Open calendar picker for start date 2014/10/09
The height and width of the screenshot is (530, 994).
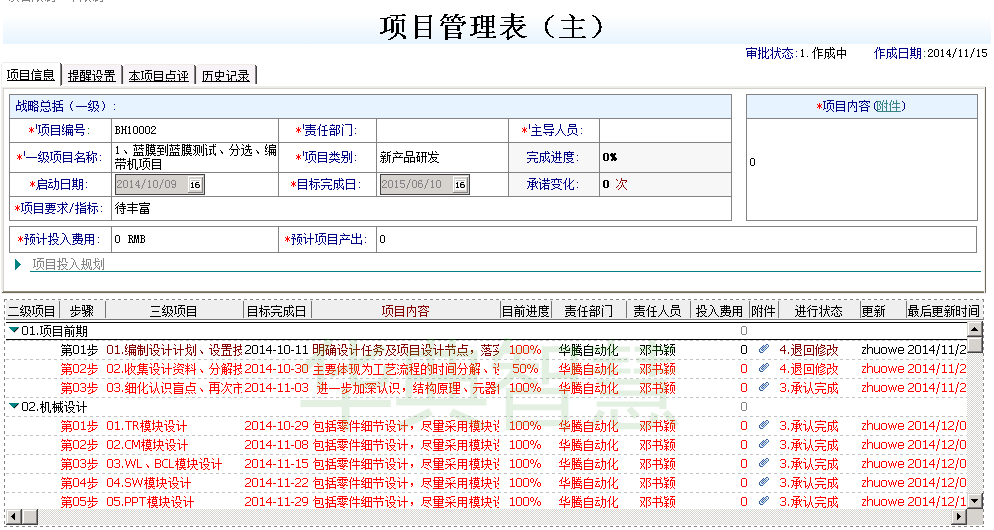[x=195, y=184]
